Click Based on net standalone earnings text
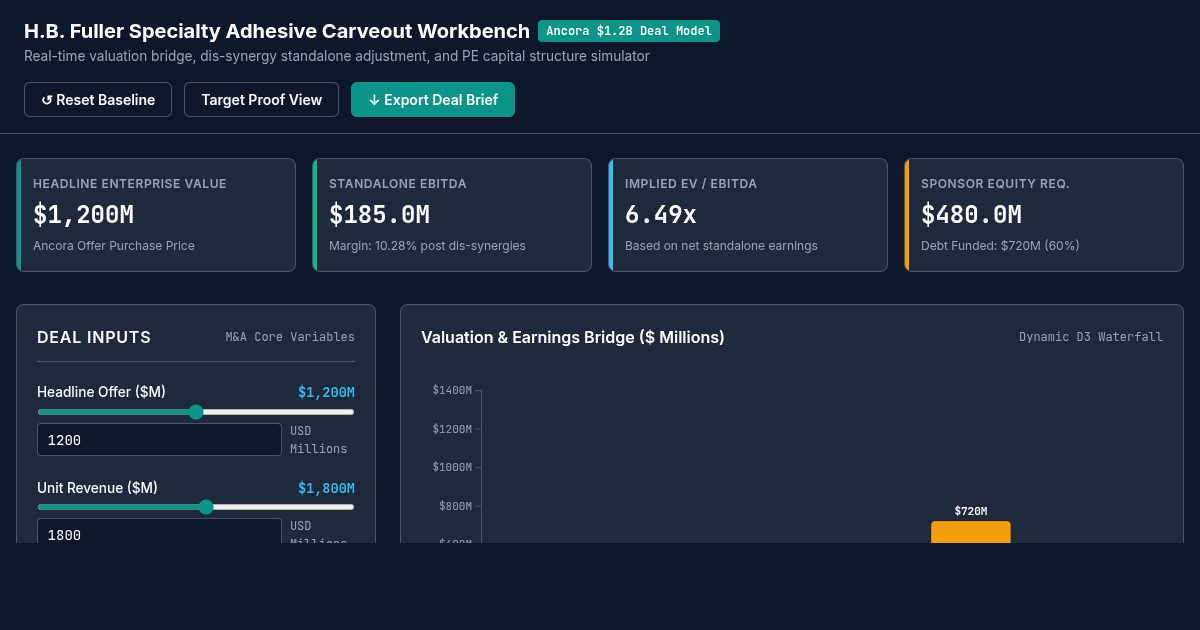The height and width of the screenshot is (630, 1200). (x=721, y=246)
